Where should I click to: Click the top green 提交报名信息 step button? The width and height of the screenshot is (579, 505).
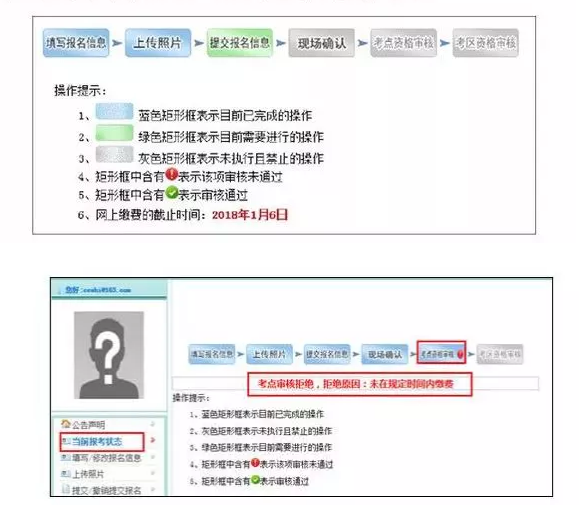pyautogui.click(x=240, y=43)
